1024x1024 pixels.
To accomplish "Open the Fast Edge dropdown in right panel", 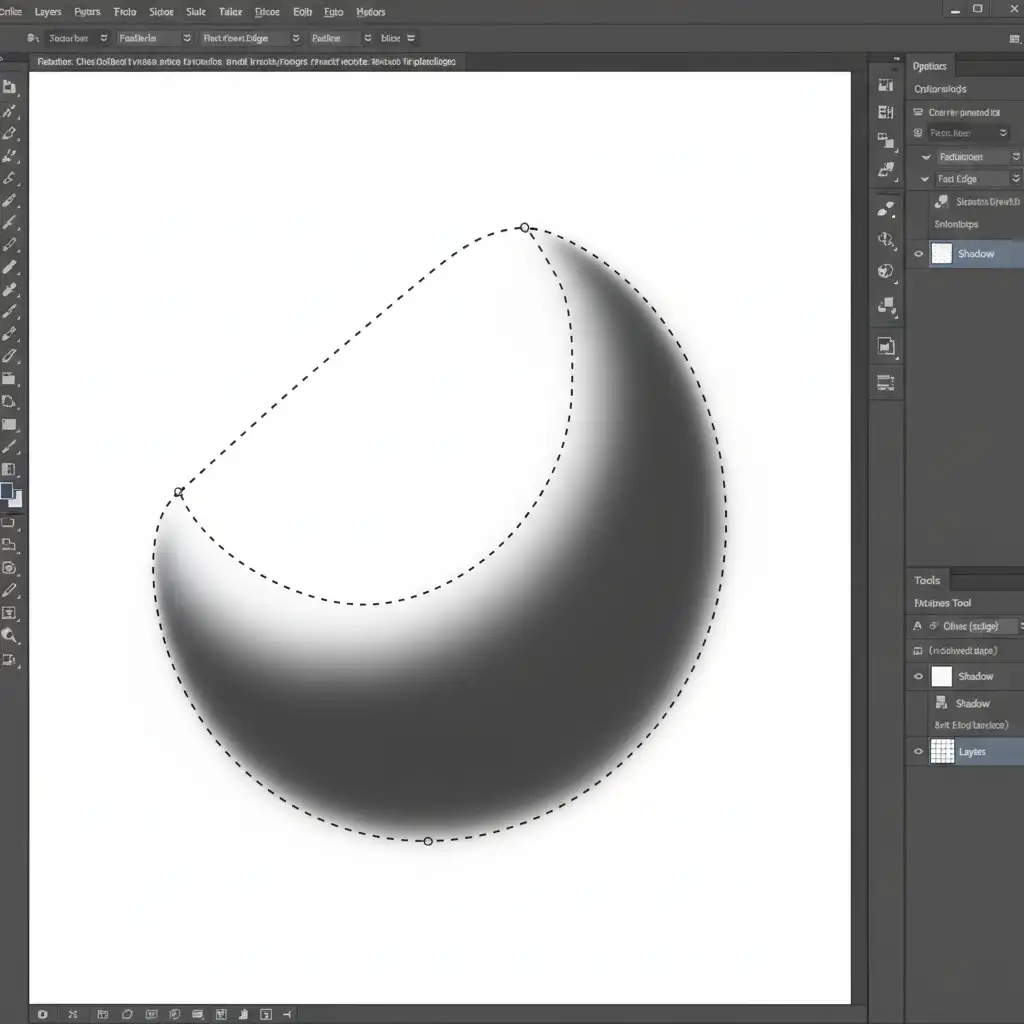I will 1015,179.
